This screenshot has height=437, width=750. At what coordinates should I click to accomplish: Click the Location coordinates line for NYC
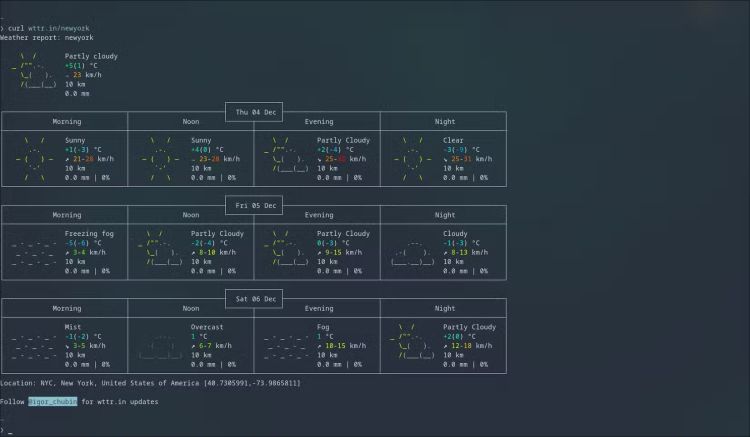(x=150, y=382)
